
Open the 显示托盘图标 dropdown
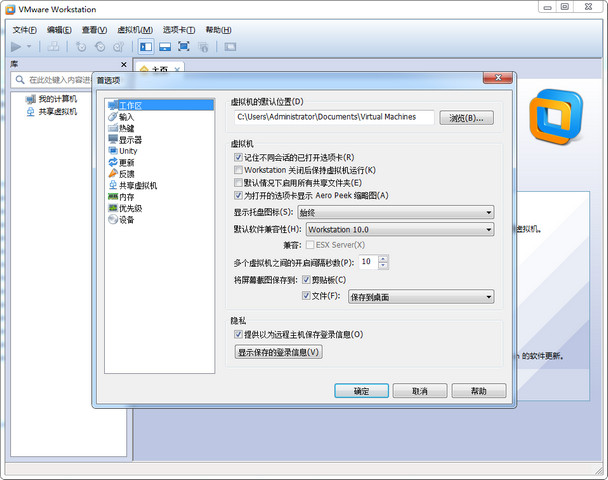(396, 212)
